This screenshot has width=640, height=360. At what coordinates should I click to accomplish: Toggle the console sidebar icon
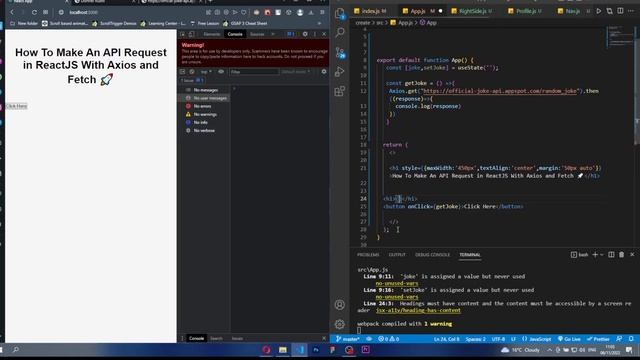[182, 72]
